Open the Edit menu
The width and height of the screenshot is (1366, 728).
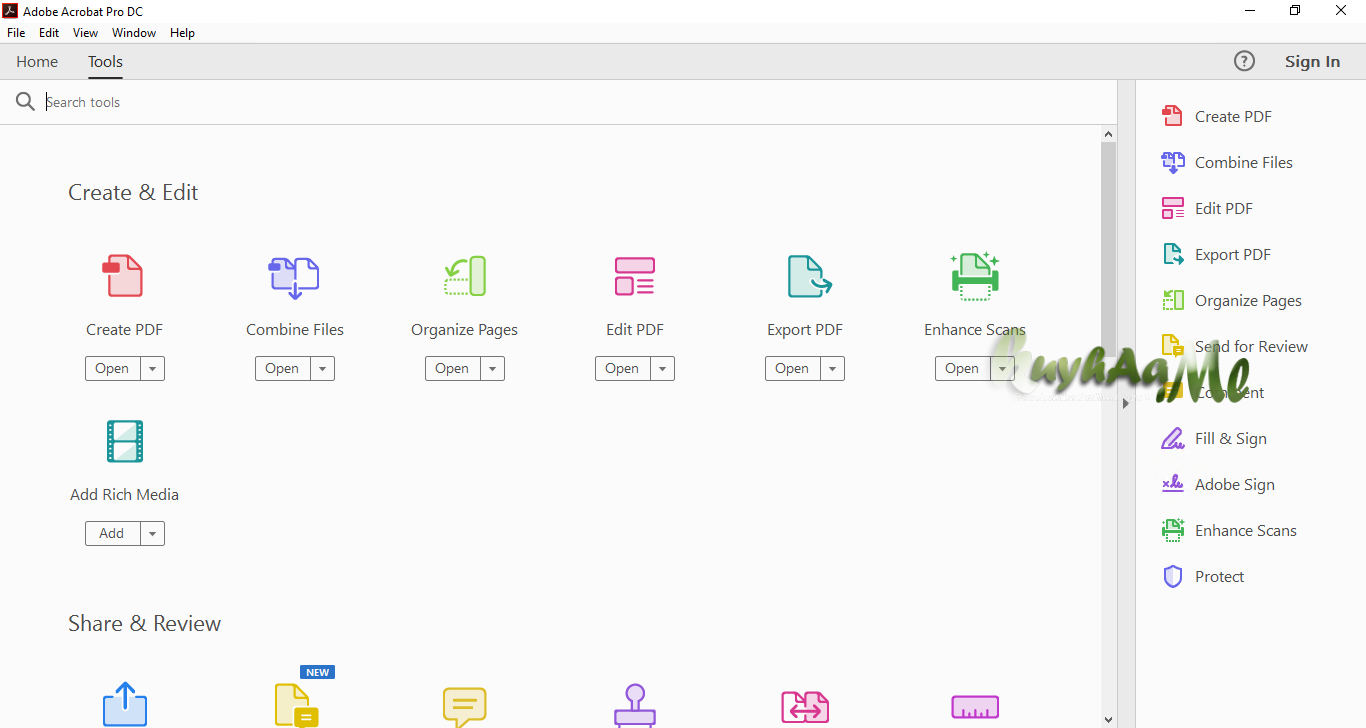coord(49,33)
